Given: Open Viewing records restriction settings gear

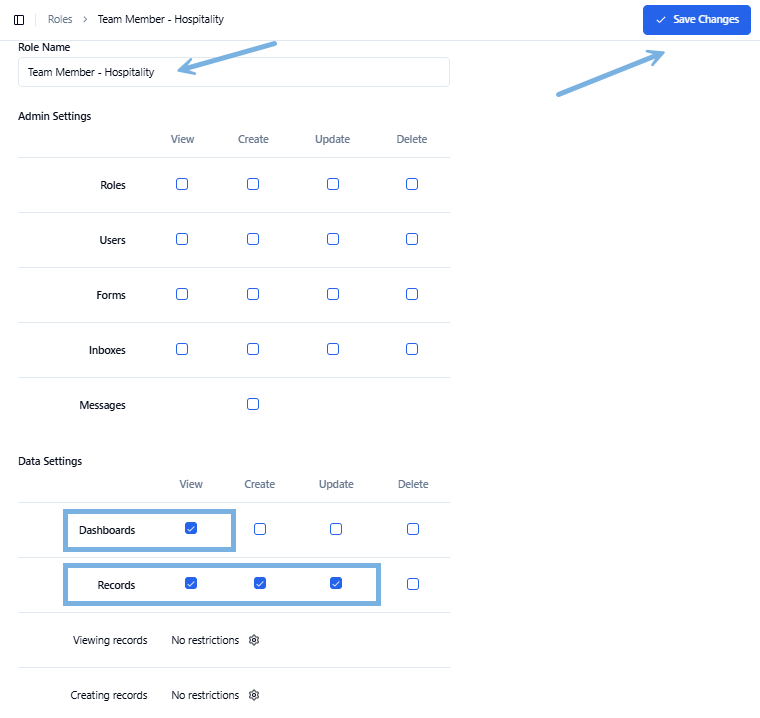Looking at the screenshot, I should [x=254, y=640].
